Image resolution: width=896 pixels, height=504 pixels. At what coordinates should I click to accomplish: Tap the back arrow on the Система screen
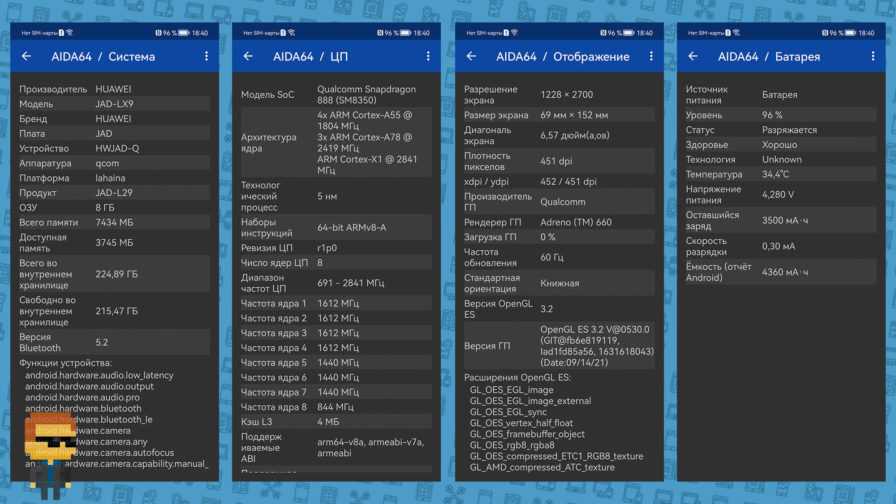coord(27,57)
